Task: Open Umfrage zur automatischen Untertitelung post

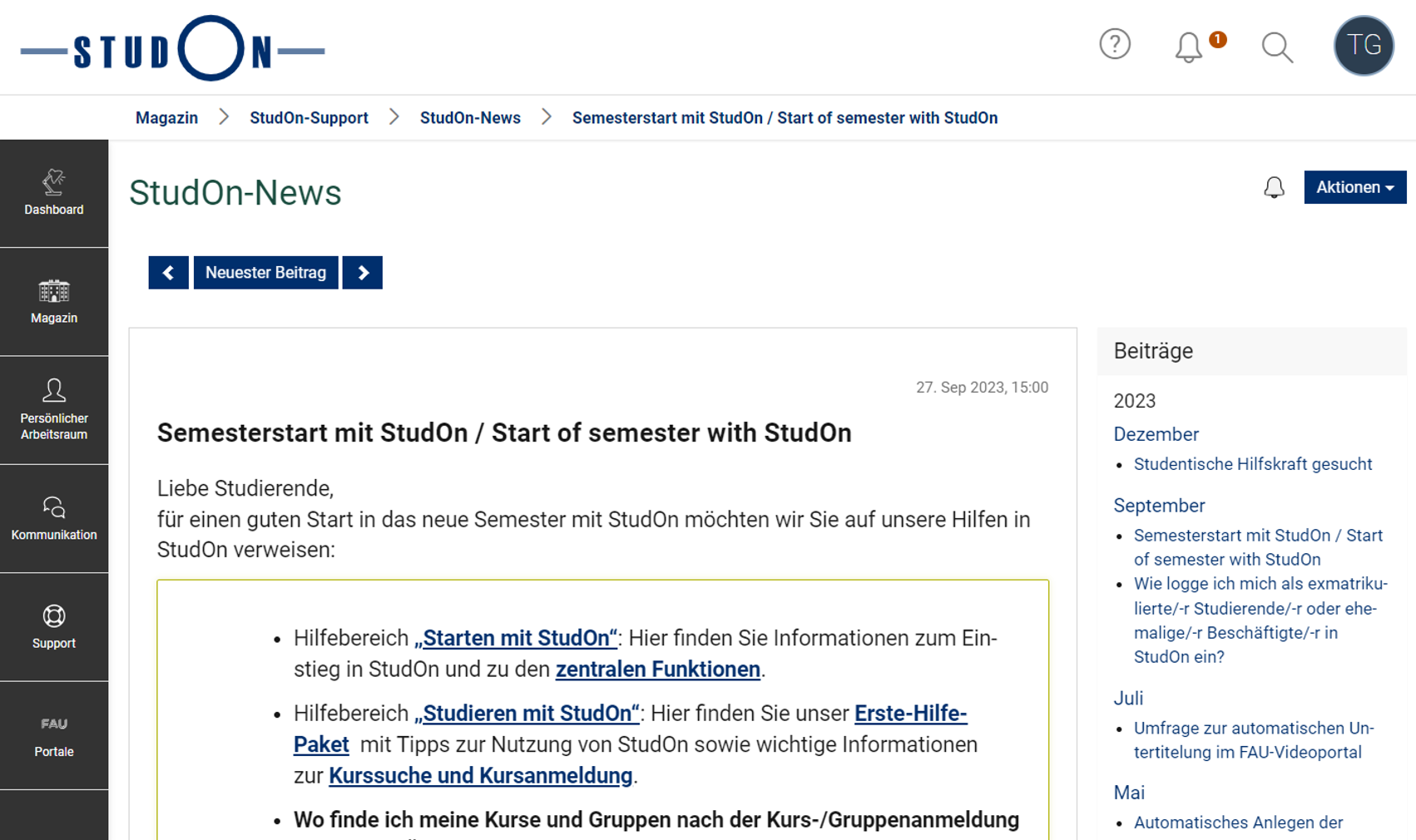Action: (x=1254, y=740)
